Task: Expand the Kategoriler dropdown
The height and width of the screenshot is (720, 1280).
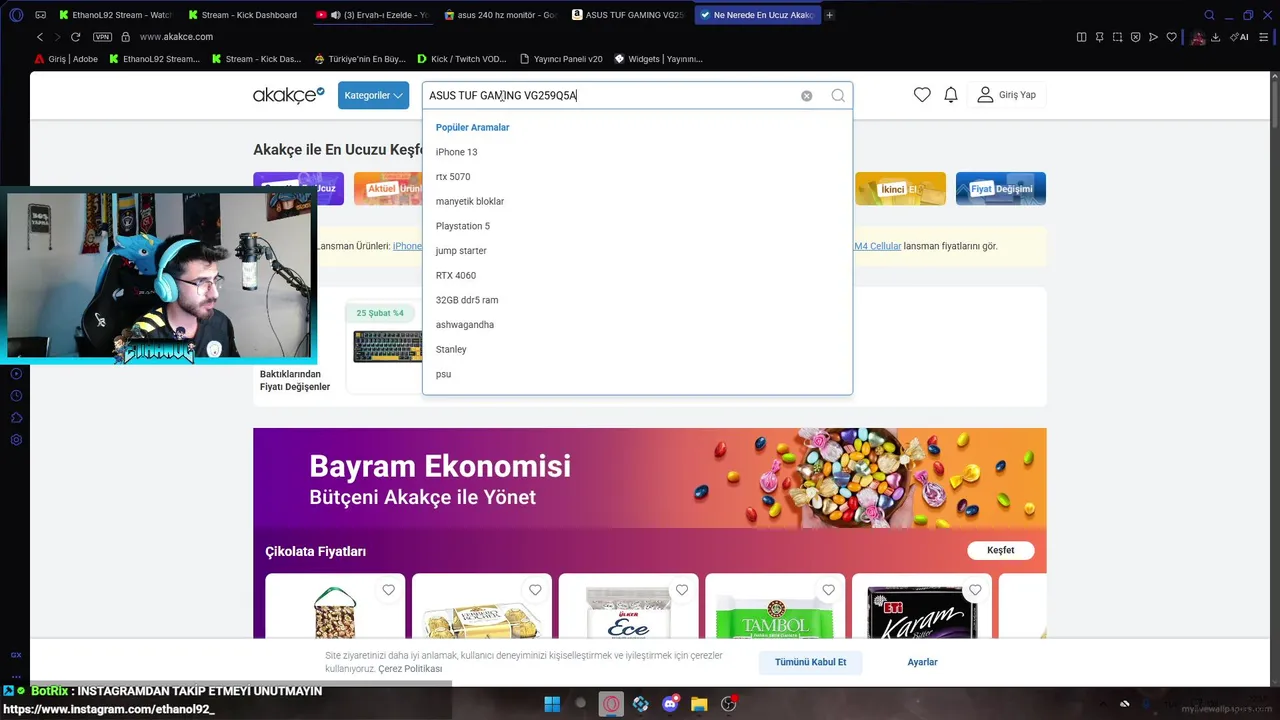Action: pos(373,95)
